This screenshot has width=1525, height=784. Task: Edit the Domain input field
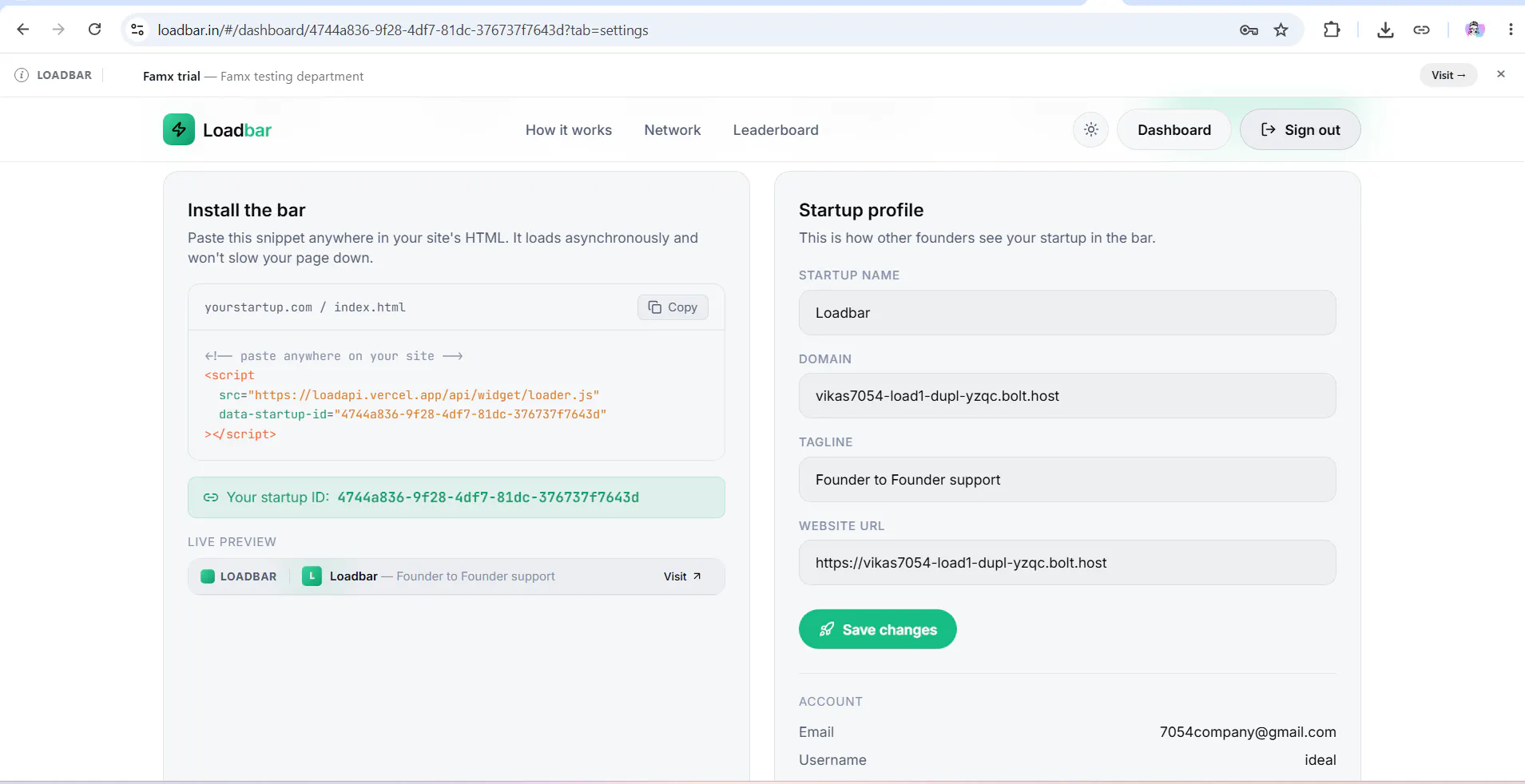tap(1067, 396)
